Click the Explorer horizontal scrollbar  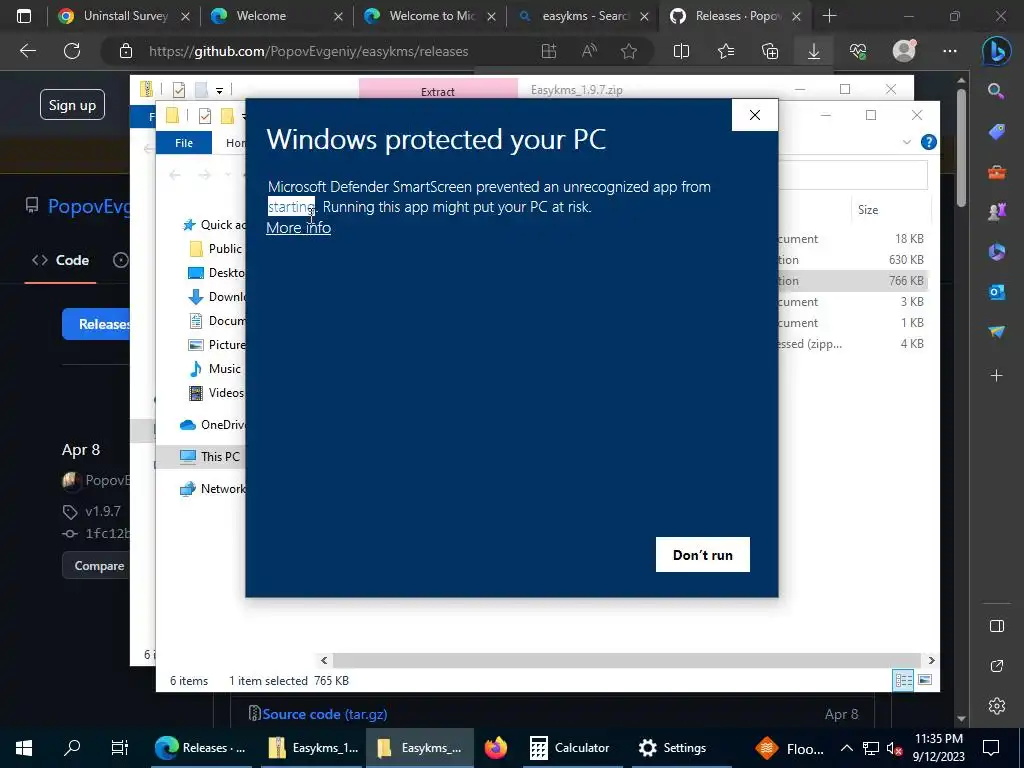627,660
